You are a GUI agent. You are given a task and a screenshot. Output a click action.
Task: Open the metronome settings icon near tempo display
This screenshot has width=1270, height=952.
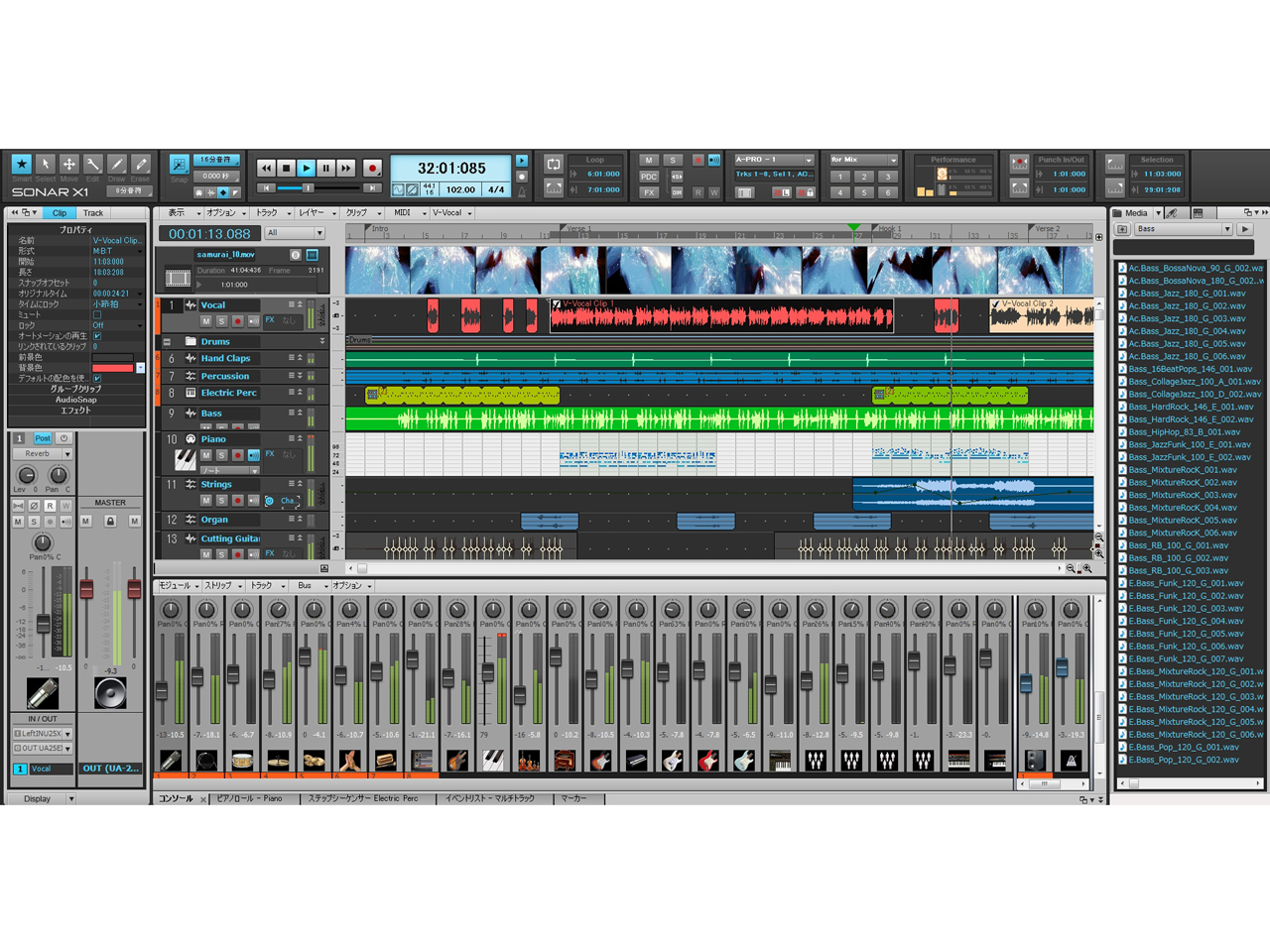[x=522, y=189]
